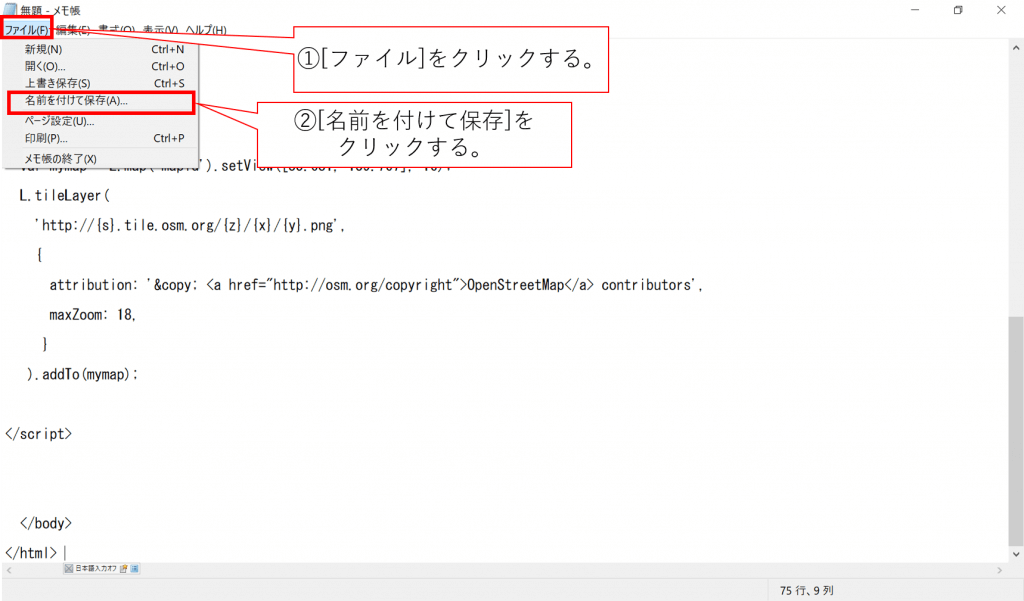Click the line 'L.tileLayer('

tap(65, 195)
